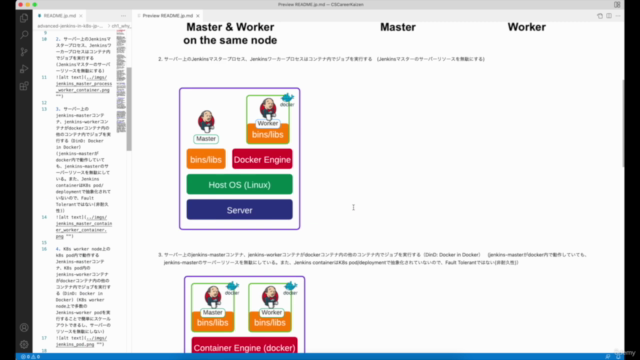
Task: Click the ch1_why breadcrumb segment
Action: point(121,26)
